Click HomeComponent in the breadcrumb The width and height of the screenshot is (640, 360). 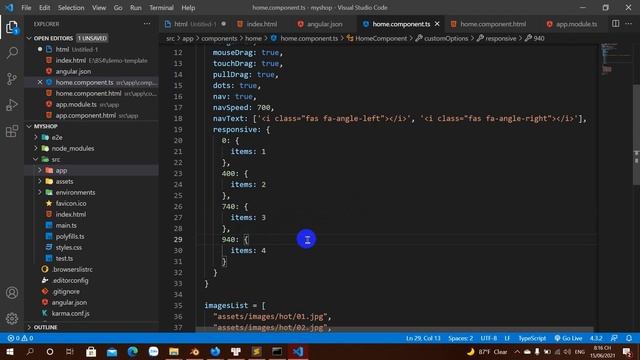[x=381, y=38]
